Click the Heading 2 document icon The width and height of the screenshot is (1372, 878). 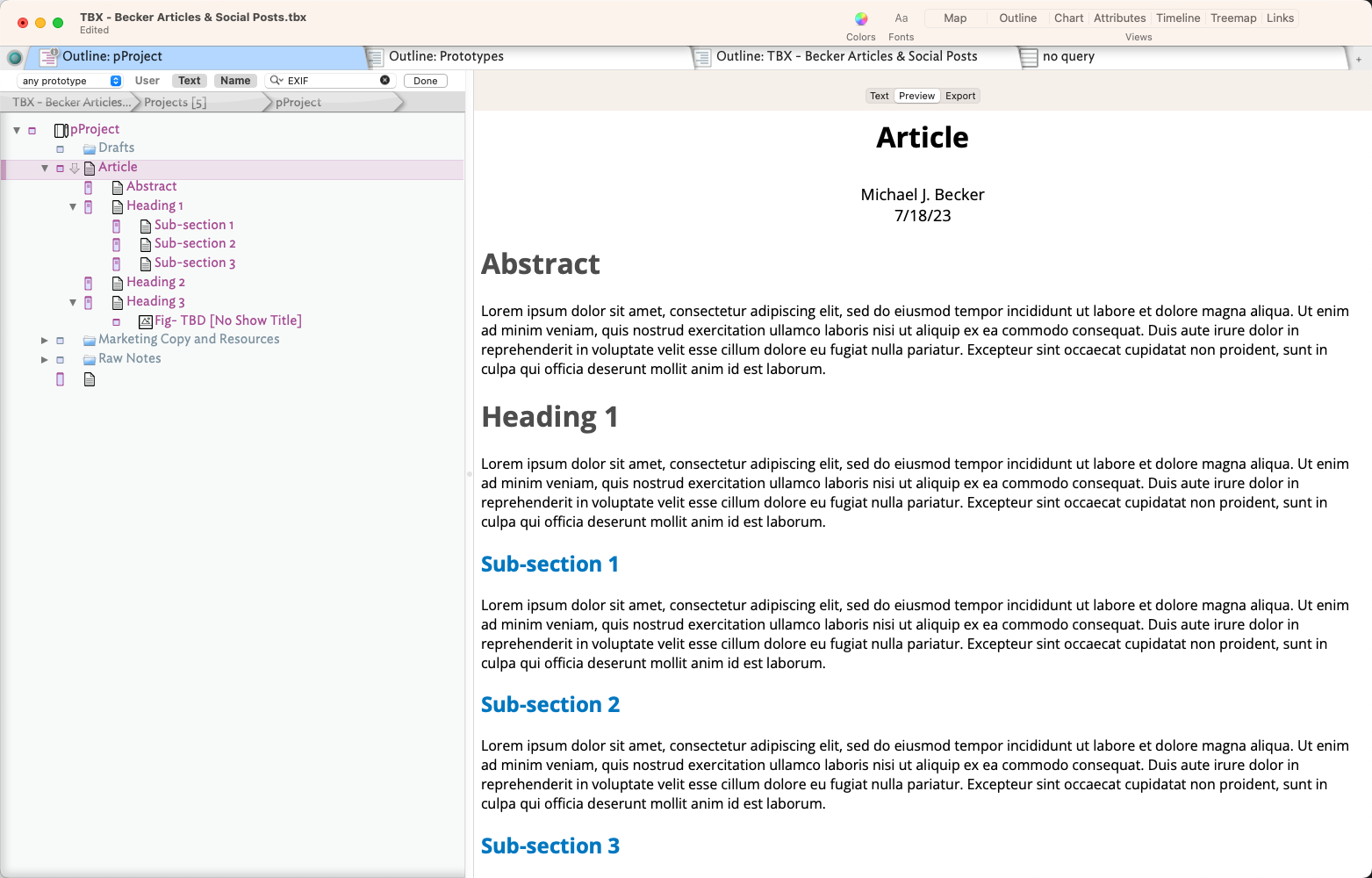118,283
